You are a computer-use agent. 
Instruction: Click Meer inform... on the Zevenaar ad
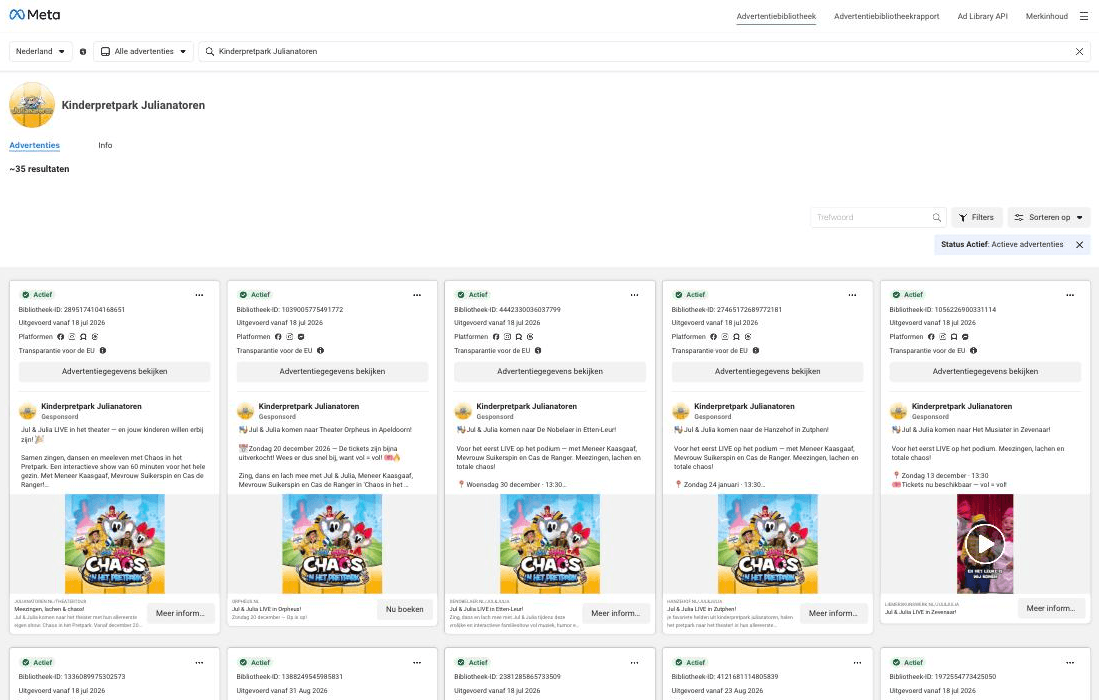pyautogui.click(x=1051, y=608)
